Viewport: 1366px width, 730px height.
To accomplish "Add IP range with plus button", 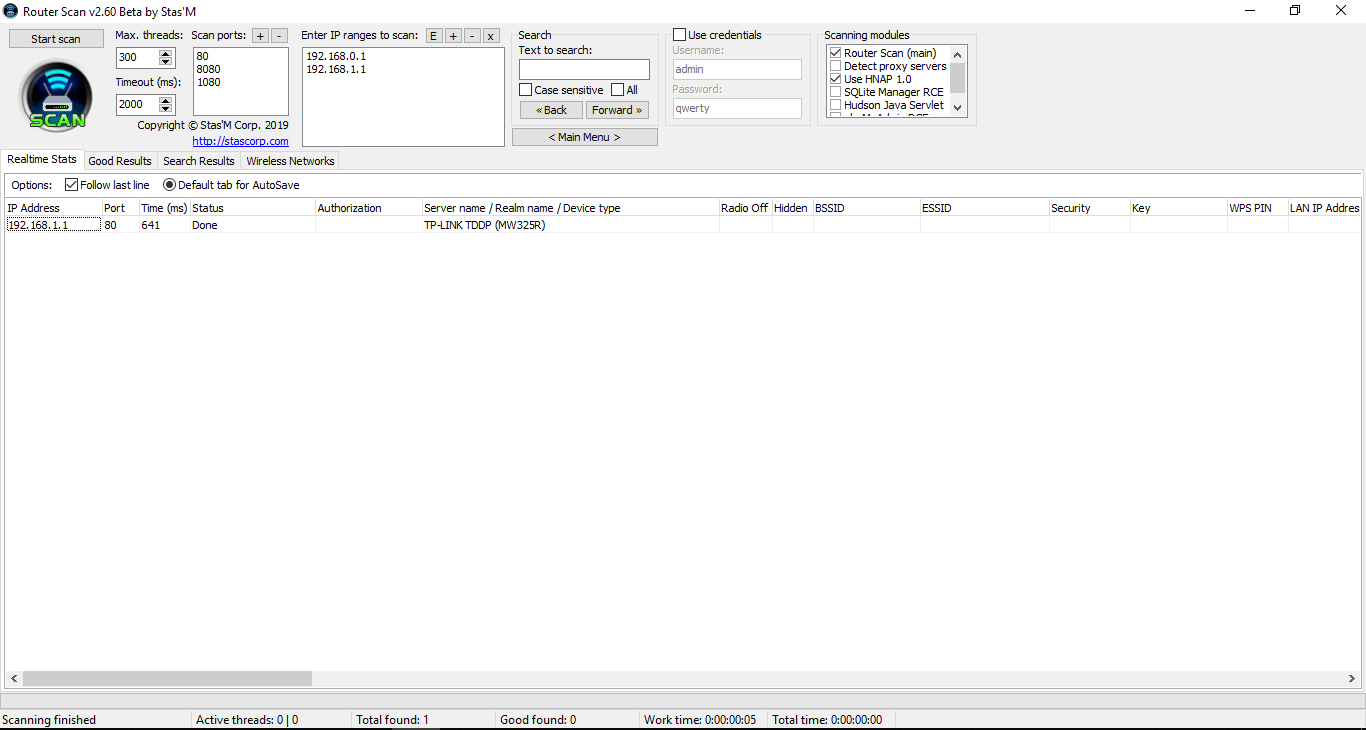I will (x=453, y=36).
